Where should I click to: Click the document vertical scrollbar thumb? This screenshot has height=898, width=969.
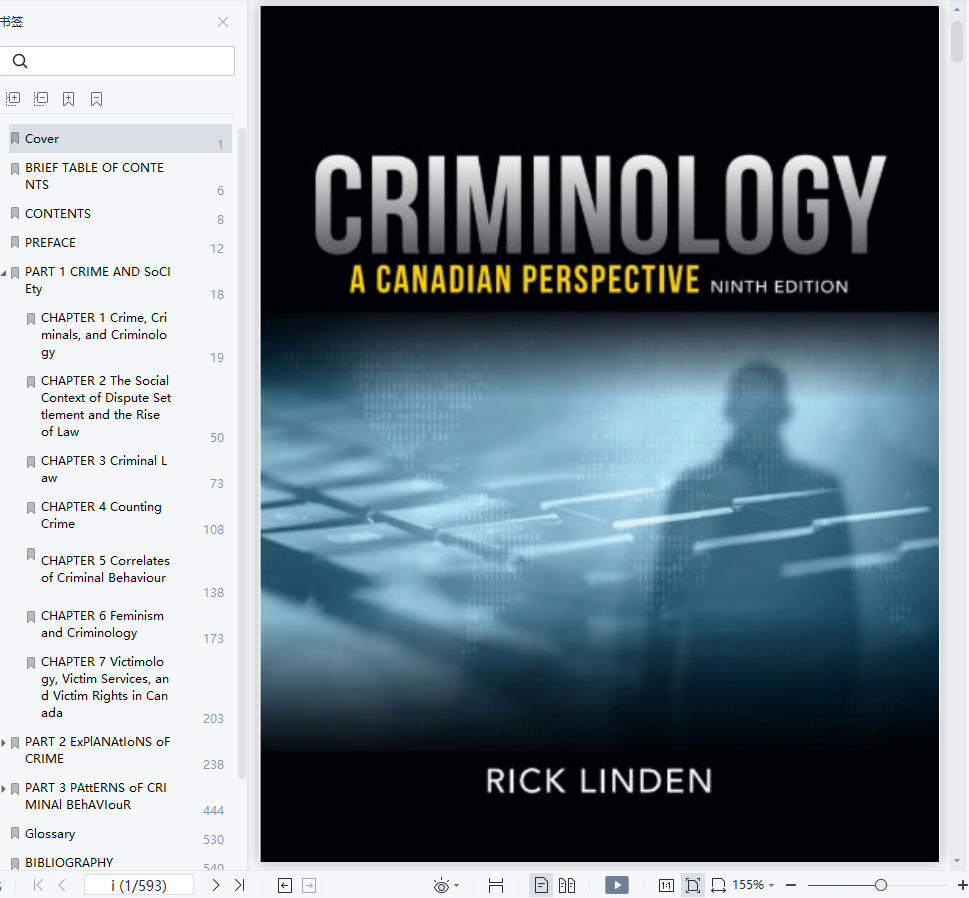click(x=957, y=41)
